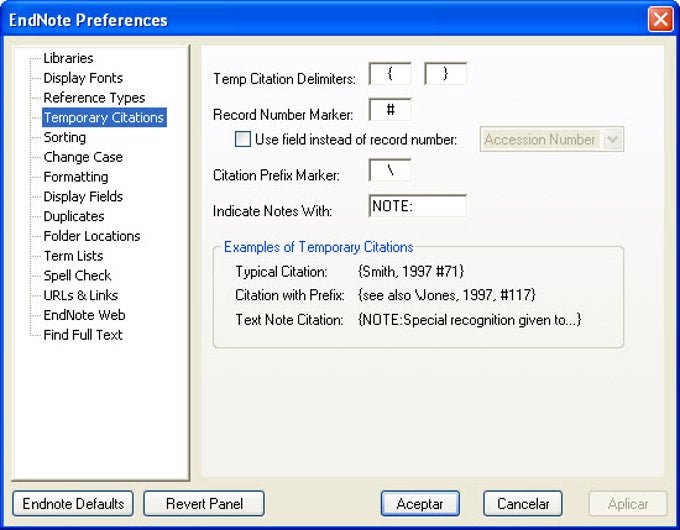Select the Temporary Citations entry

click(104, 118)
